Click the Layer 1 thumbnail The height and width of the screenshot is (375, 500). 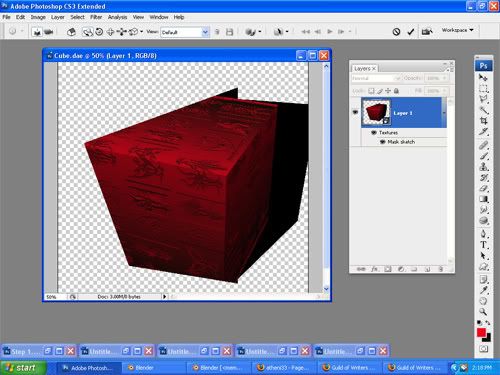click(376, 113)
